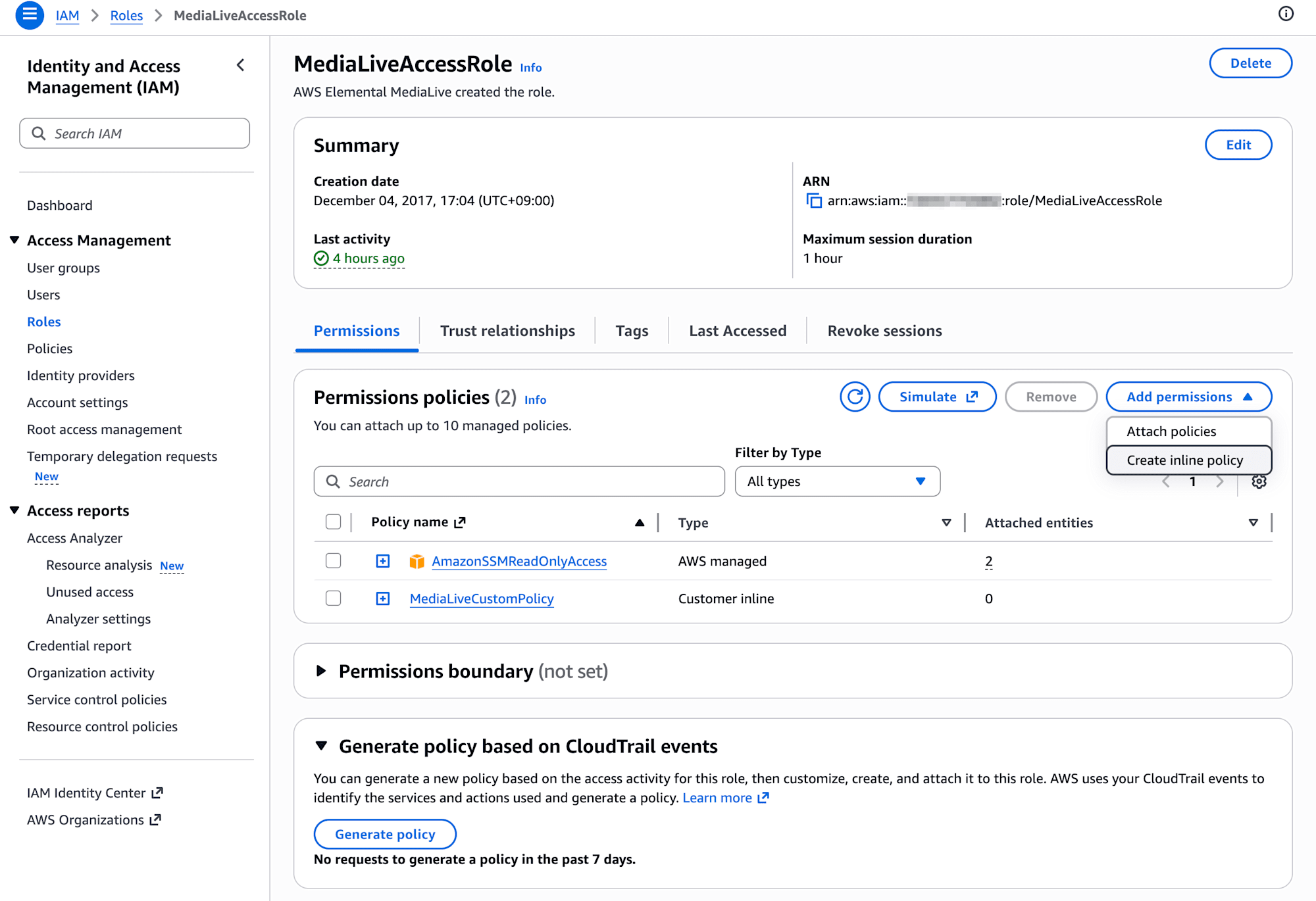Switch to the Trust relationships tab
Image resolution: width=1316 pixels, height=901 pixels.
click(507, 331)
